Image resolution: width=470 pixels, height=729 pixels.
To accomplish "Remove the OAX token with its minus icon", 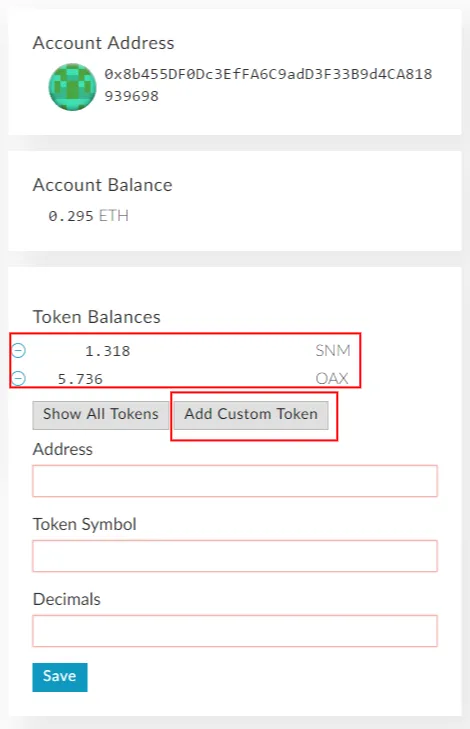I will [x=19, y=378].
